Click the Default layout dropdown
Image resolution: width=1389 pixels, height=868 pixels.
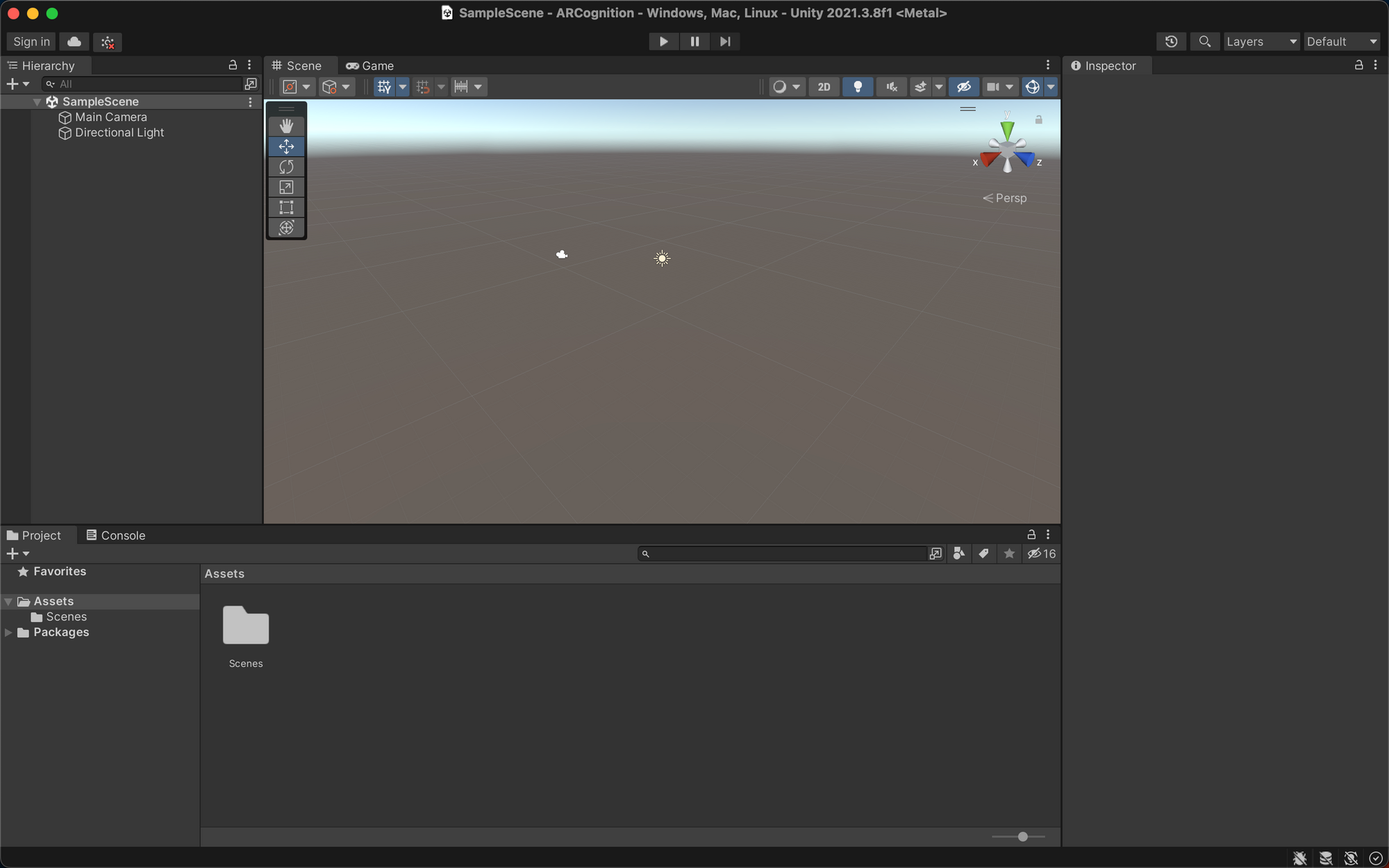1341,42
